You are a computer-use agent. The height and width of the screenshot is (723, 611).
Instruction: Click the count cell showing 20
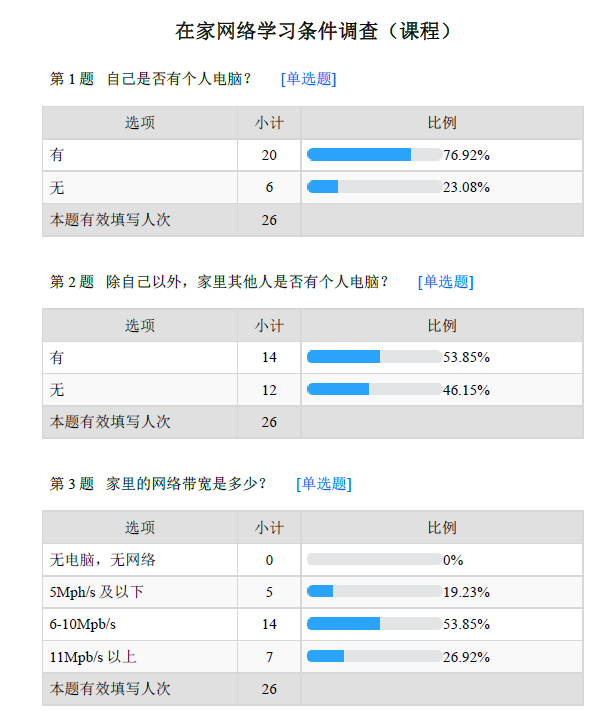pyautogui.click(x=269, y=155)
